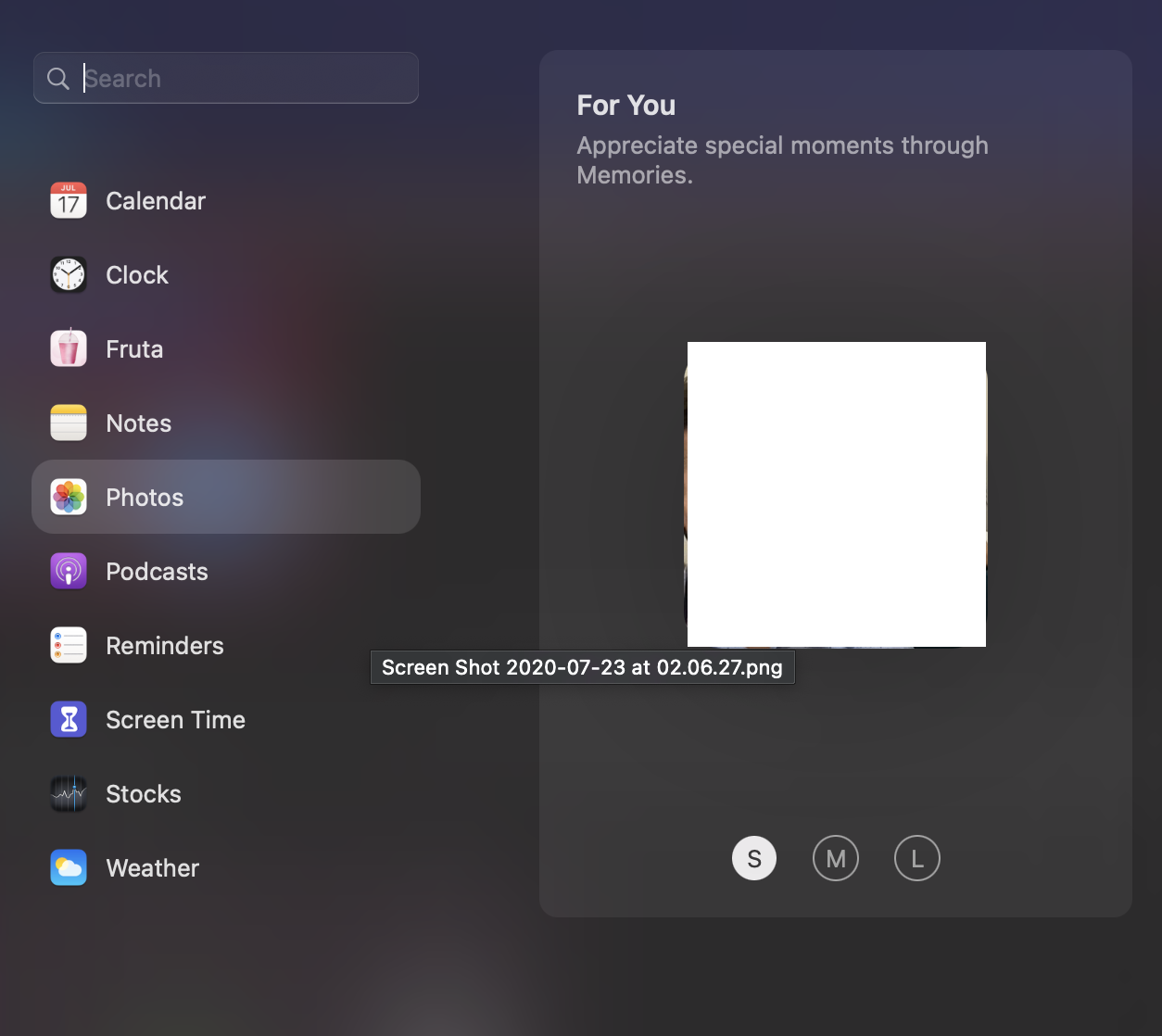Click the Screen Shot filename tooltip
Image resolution: width=1162 pixels, height=1036 pixels.
click(583, 667)
